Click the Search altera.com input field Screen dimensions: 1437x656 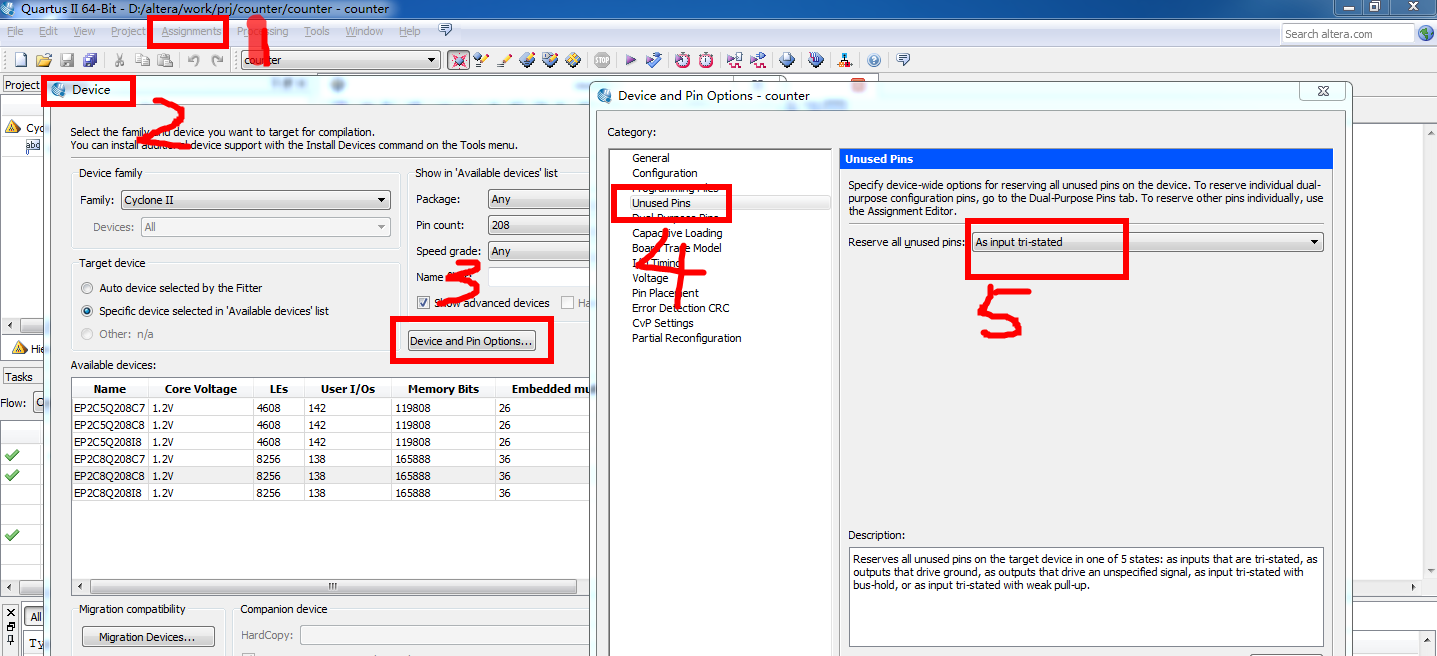[x=1347, y=33]
